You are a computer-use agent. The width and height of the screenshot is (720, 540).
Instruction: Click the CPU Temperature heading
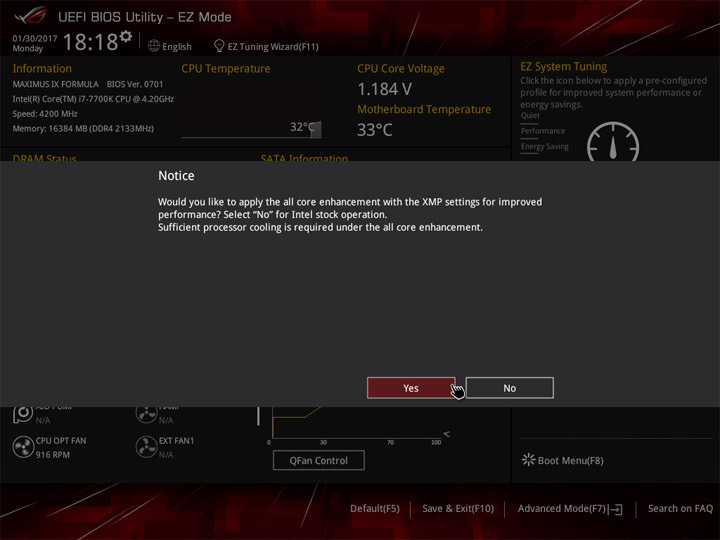tap(225, 69)
